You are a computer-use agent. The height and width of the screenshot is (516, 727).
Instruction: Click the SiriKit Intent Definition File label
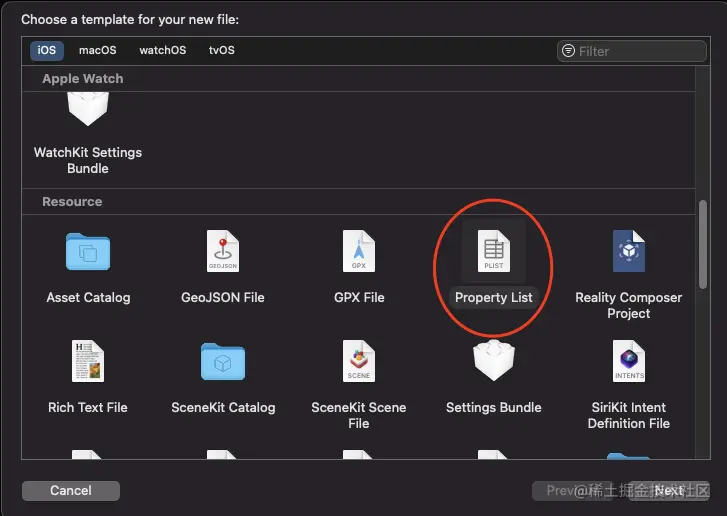pos(629,415)
